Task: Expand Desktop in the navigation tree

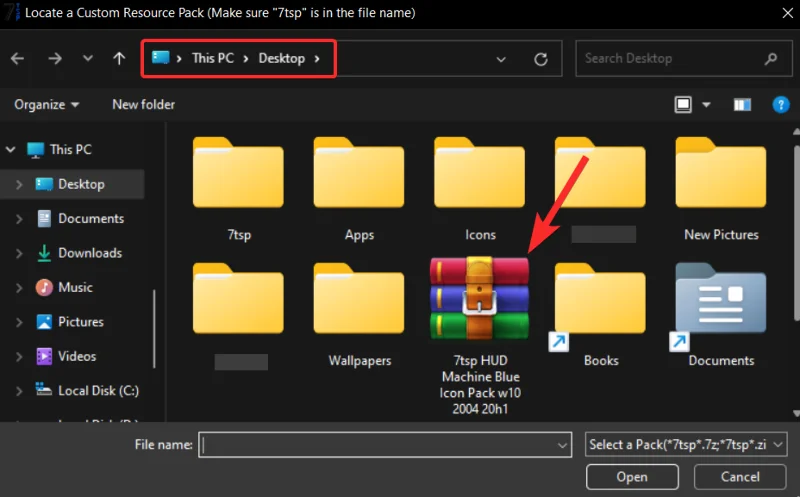Action: coord(19,184)
